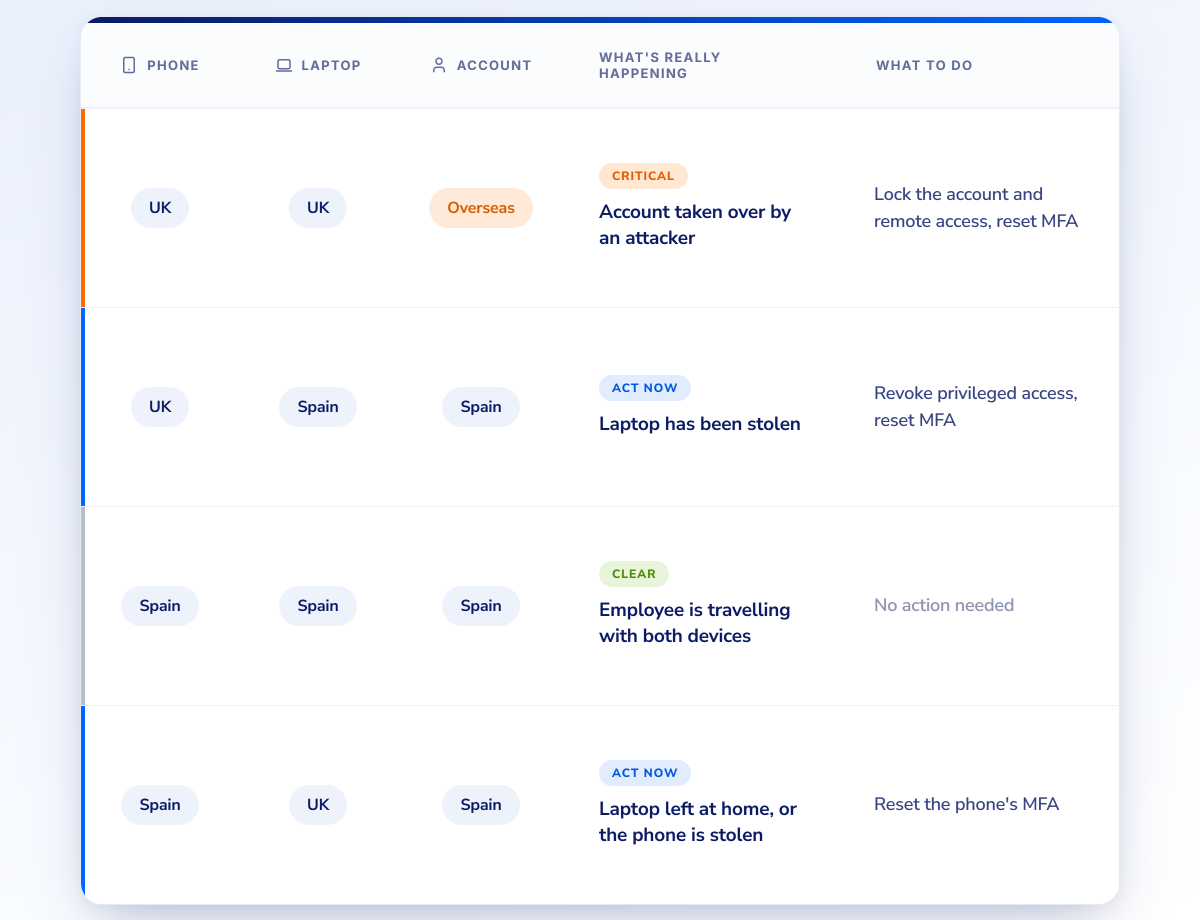Click the CRITICAL status badge

(x=643, y=176)
